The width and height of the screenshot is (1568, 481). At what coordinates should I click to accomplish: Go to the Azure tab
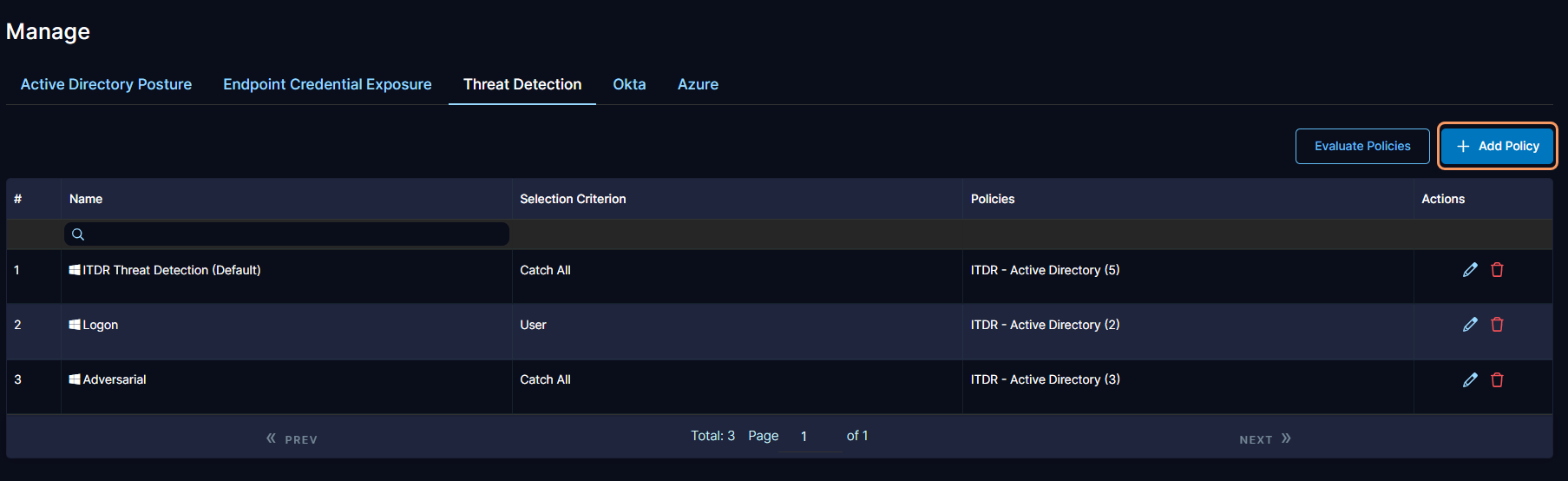[698, 84]
